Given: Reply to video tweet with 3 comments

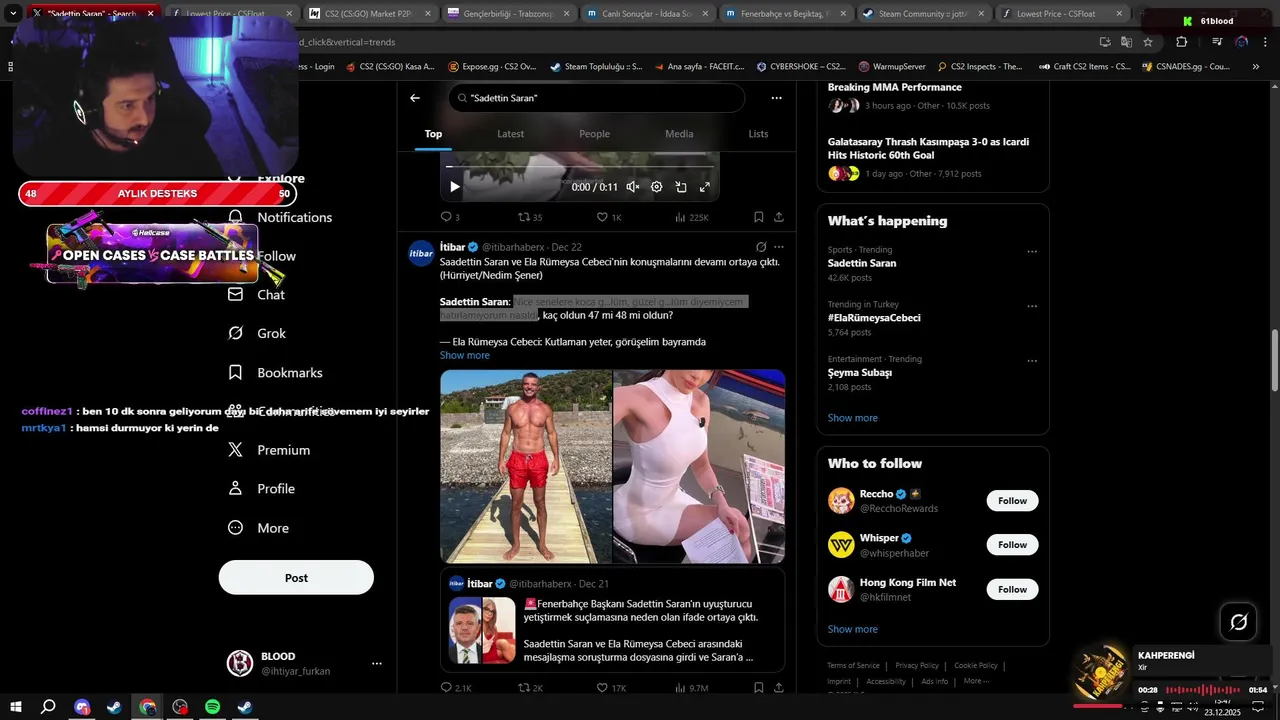Looking at the screenshot, I should tap(450, 217).
